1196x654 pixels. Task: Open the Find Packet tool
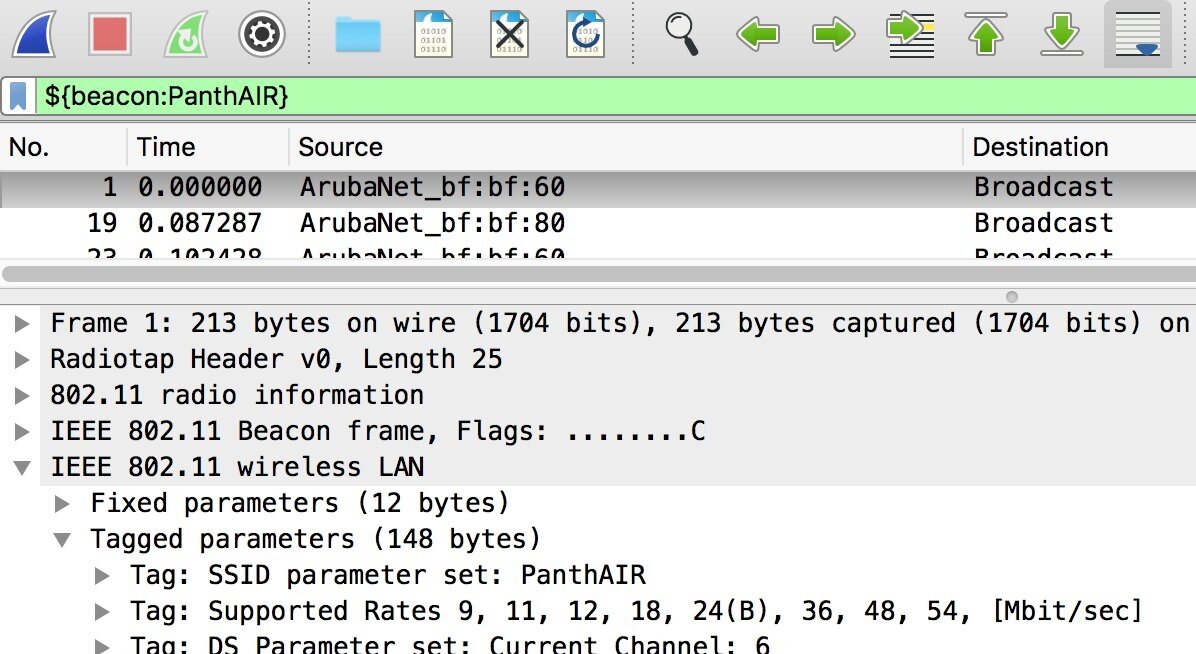click(682, 34)
